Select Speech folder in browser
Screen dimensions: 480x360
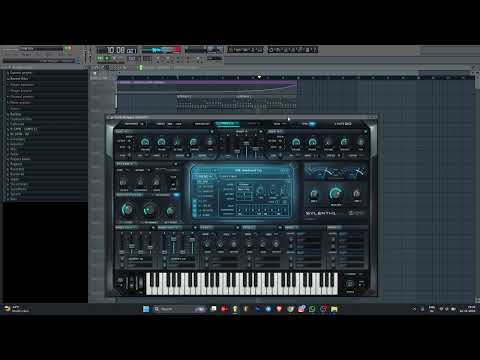tap(15, 194)
